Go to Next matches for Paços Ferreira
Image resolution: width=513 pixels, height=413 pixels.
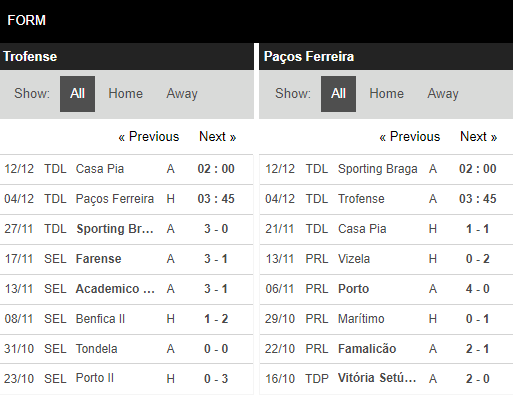tap(478, 137)
